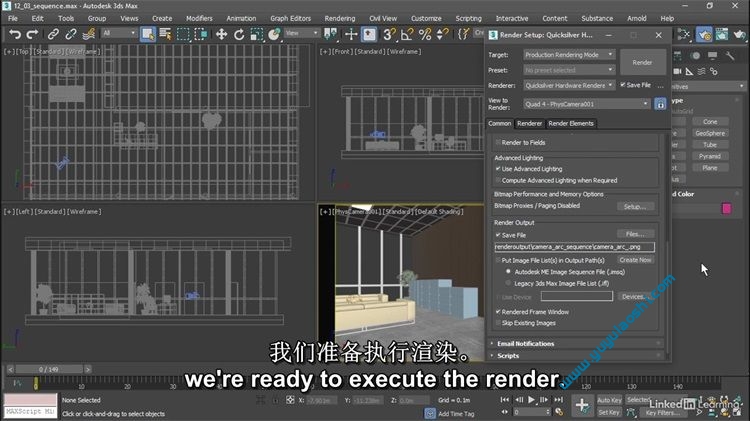The image size is (750, 421).
Task: Toggle Rendered Frame Window checkbox
Action: 498,311
